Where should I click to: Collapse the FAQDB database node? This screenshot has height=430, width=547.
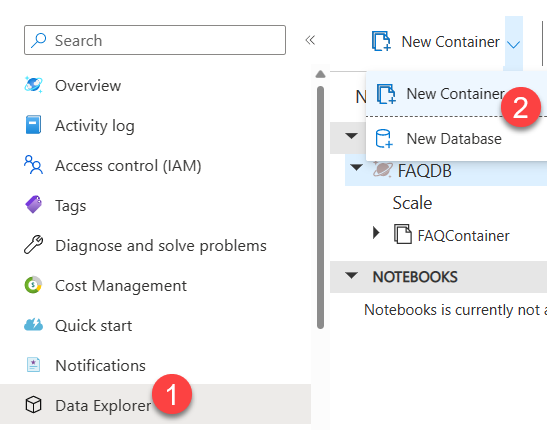click(x=356, y=168)
